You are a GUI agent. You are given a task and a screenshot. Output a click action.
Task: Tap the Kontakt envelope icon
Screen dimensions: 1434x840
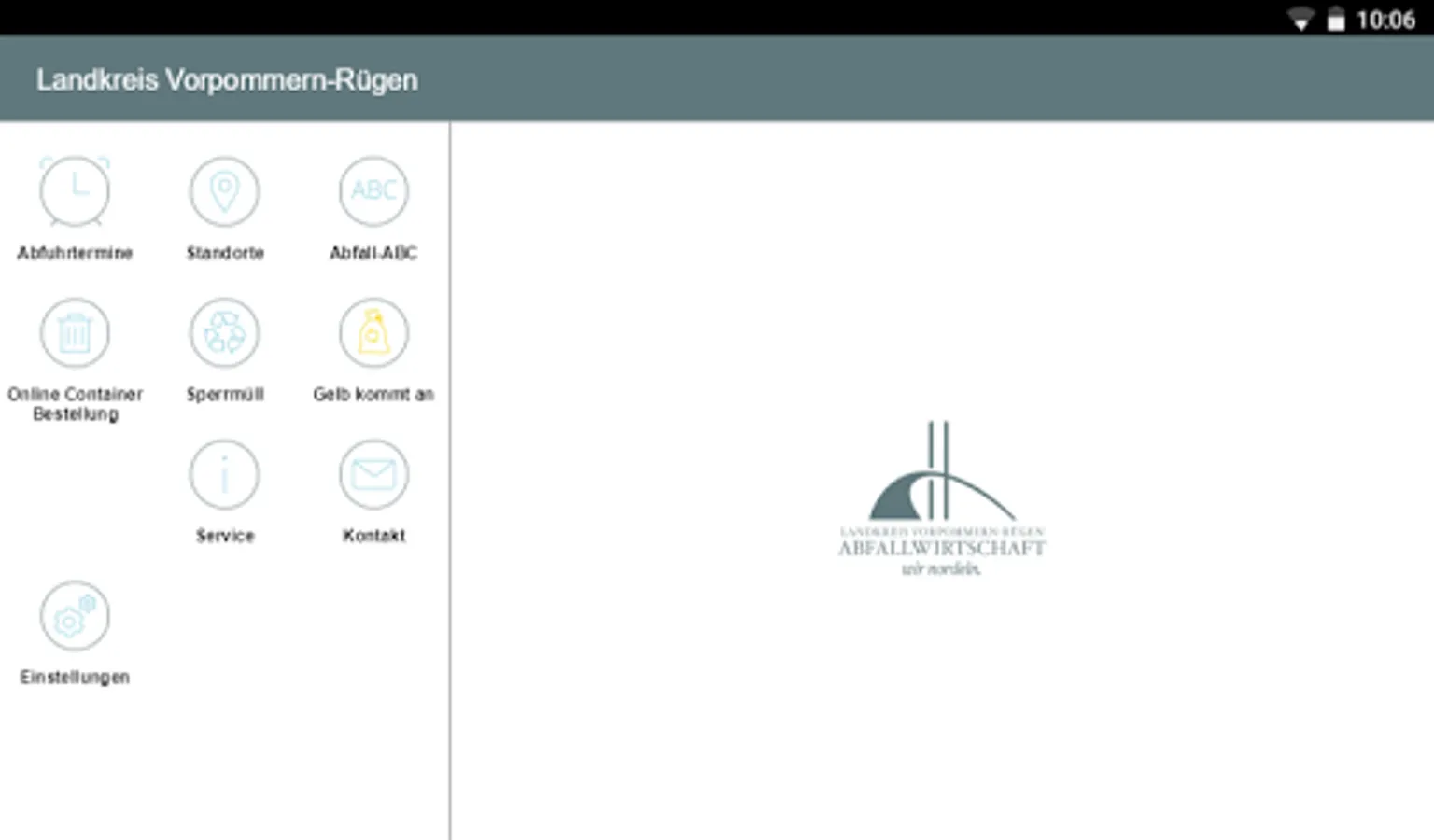pos(373,475)
